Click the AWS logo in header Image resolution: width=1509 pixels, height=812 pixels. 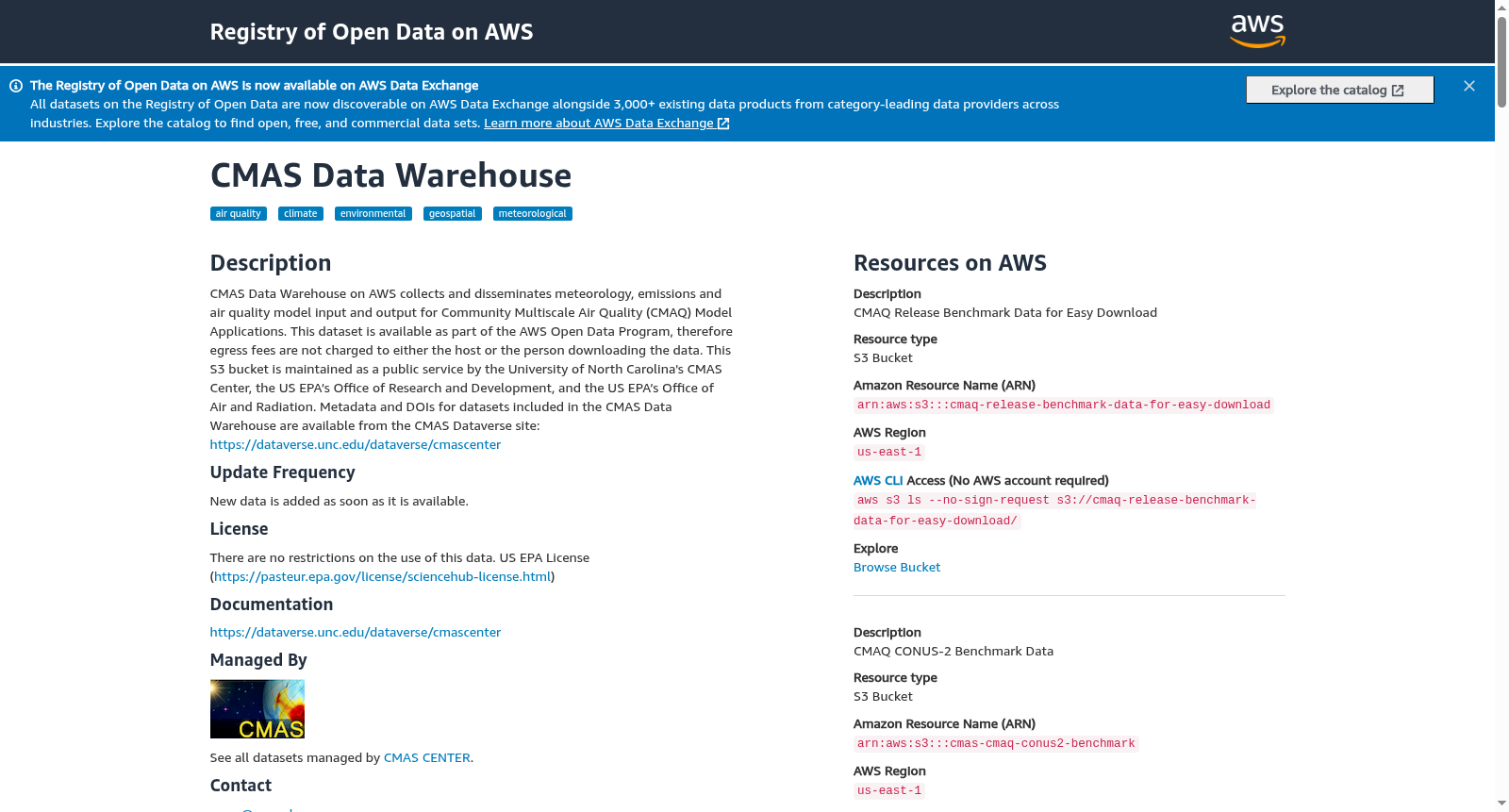(1258, 31)
